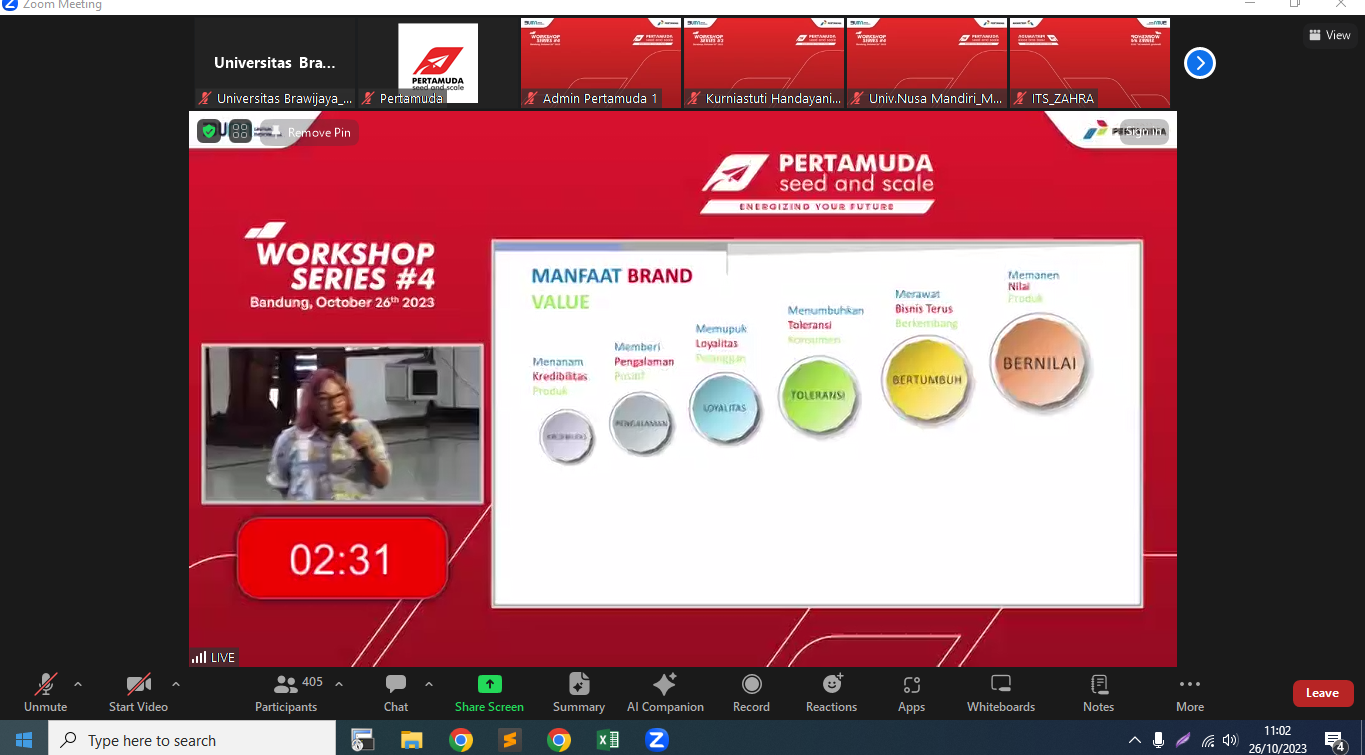Show hidden system tray icons
This screenshot has height=755, width=1365.
pyautogui.click(x=1134, y=740)
